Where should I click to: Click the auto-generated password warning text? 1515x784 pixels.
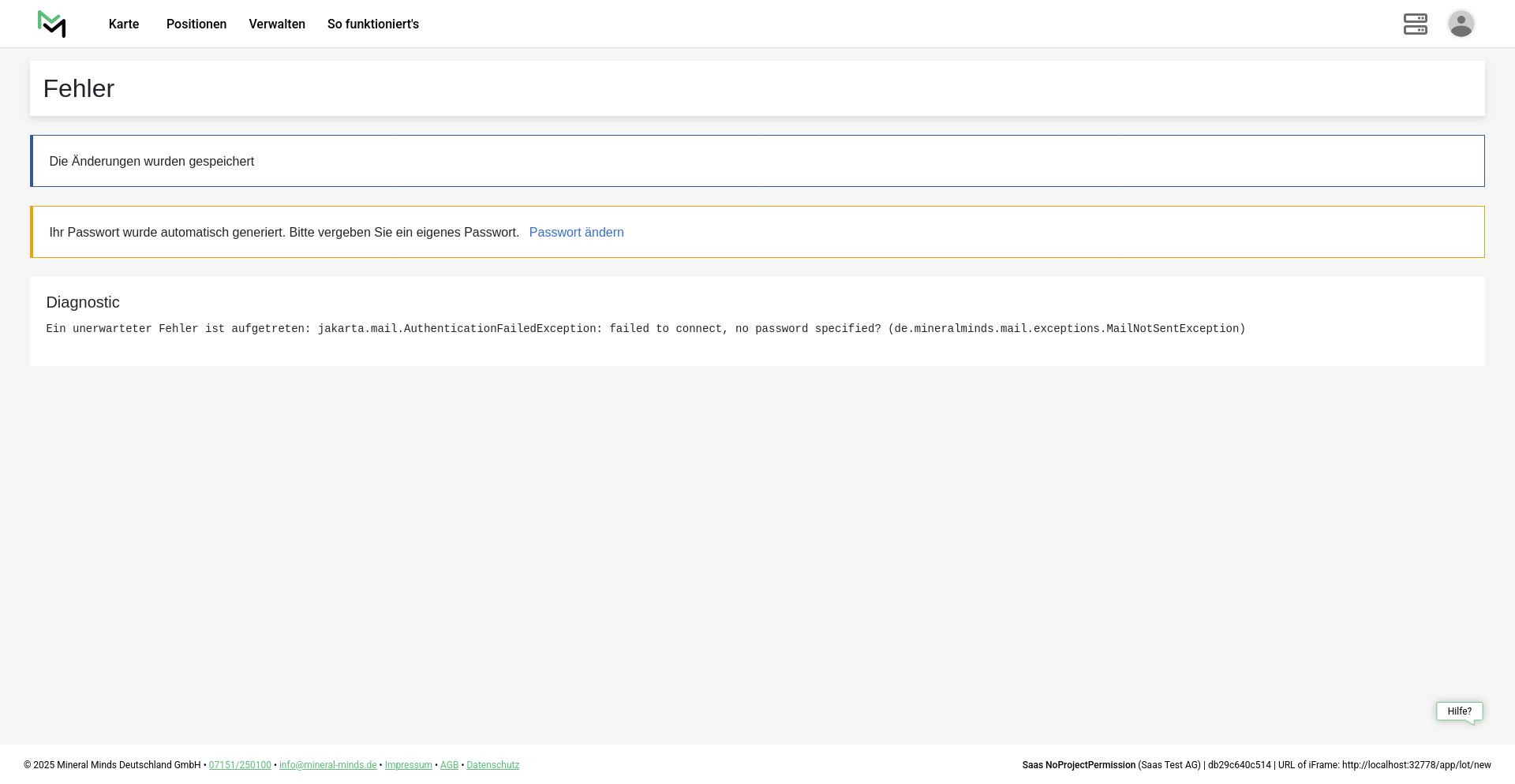[x=284, y=233]
